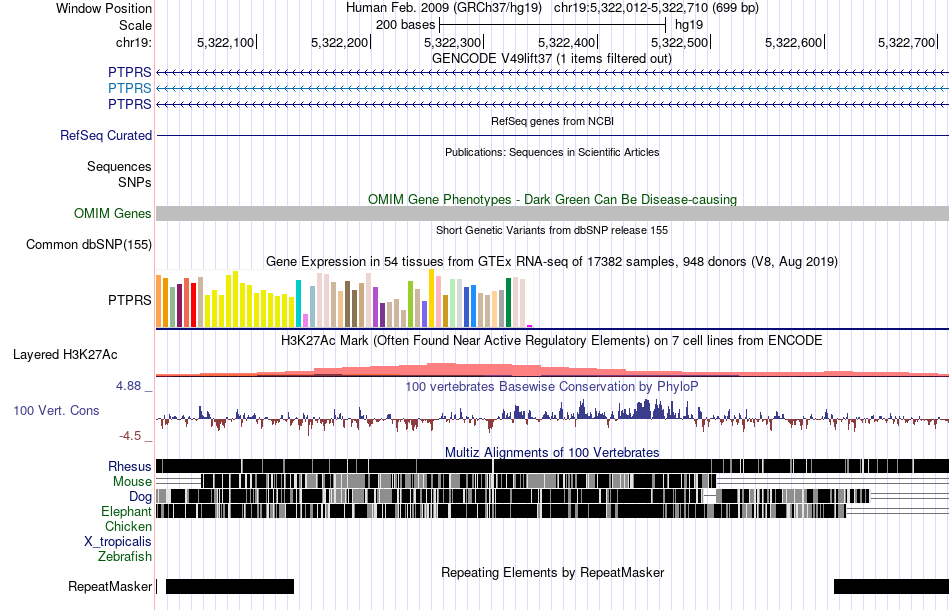Image resolution: width=950 pixels, height=610 pixels.
Task: Click the RefSeq Curated track label
Action: pos(106,136)
